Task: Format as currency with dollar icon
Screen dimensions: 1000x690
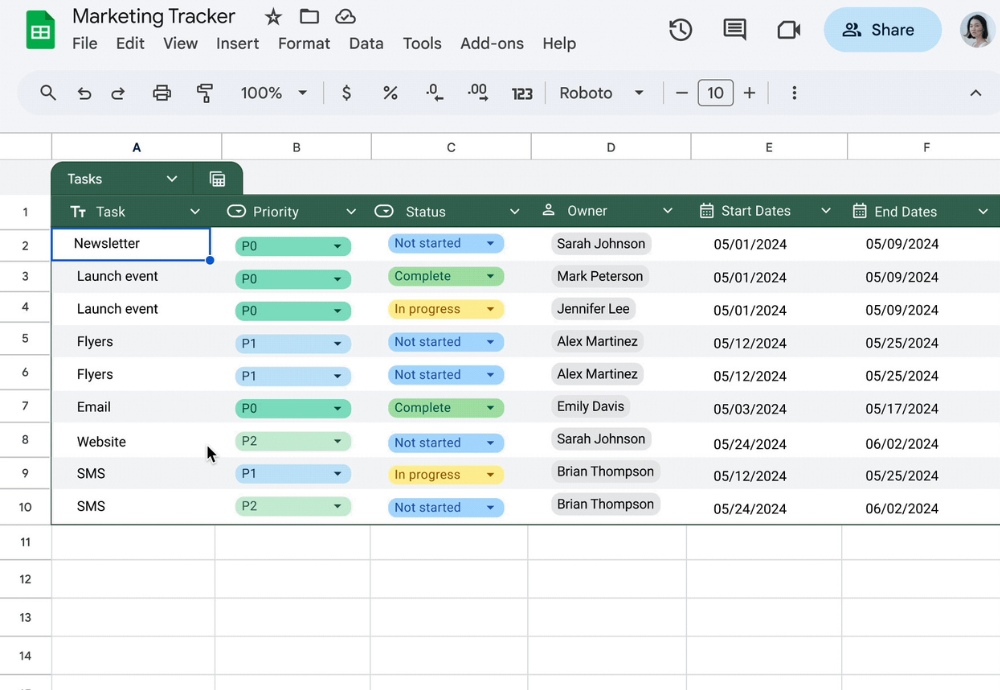Action: pos(346,93)
